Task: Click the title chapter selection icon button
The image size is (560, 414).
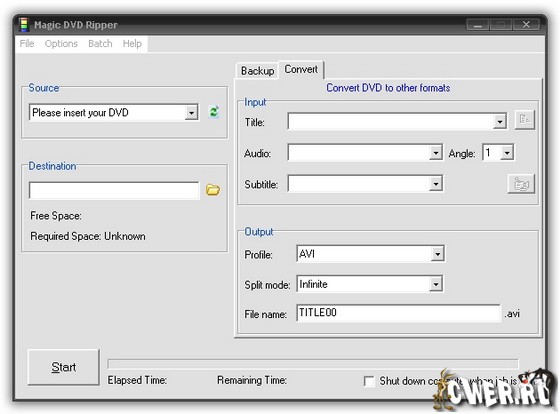Action: [525, 119]
